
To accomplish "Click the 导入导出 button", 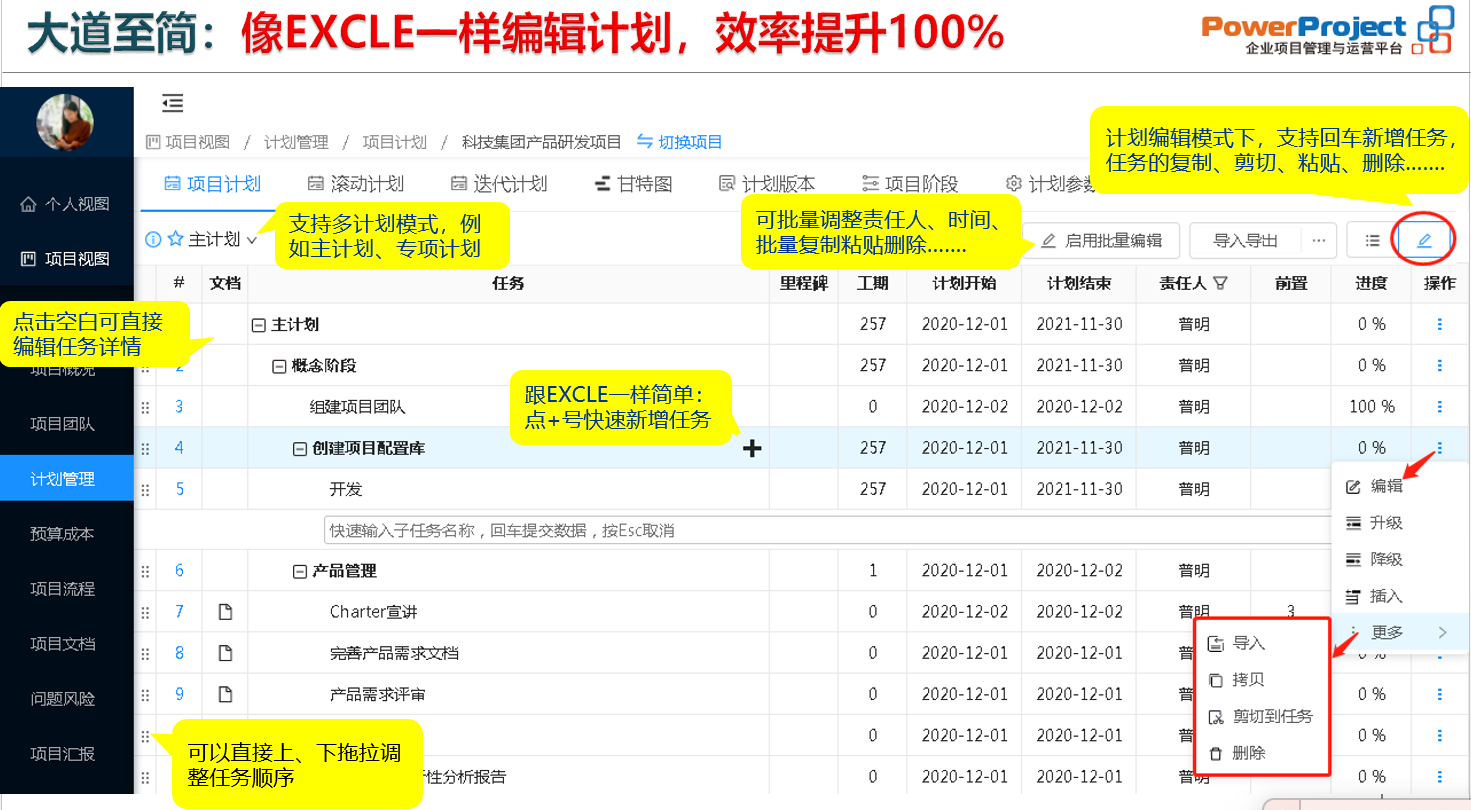I will point(1245,241).
